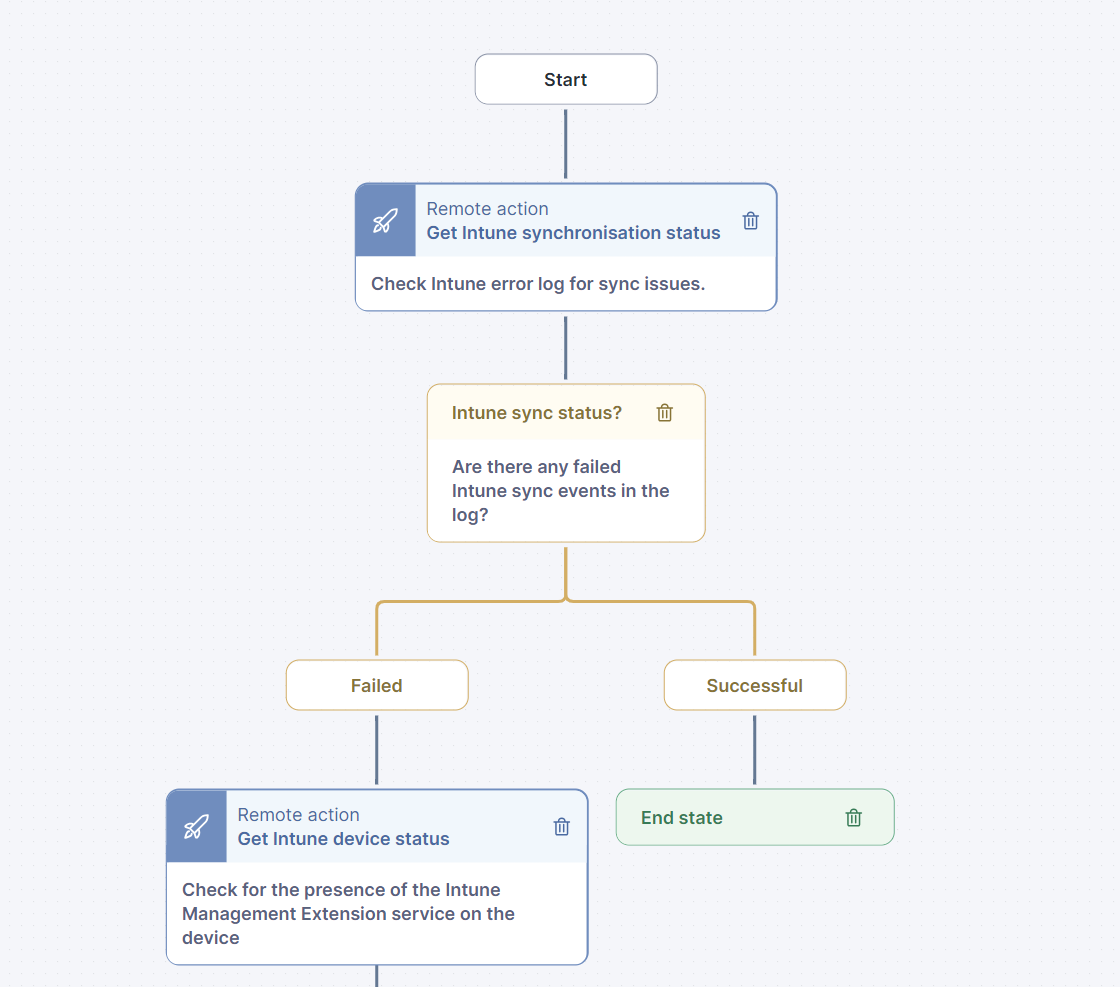Click the End state node label

(x=682, y=818)
